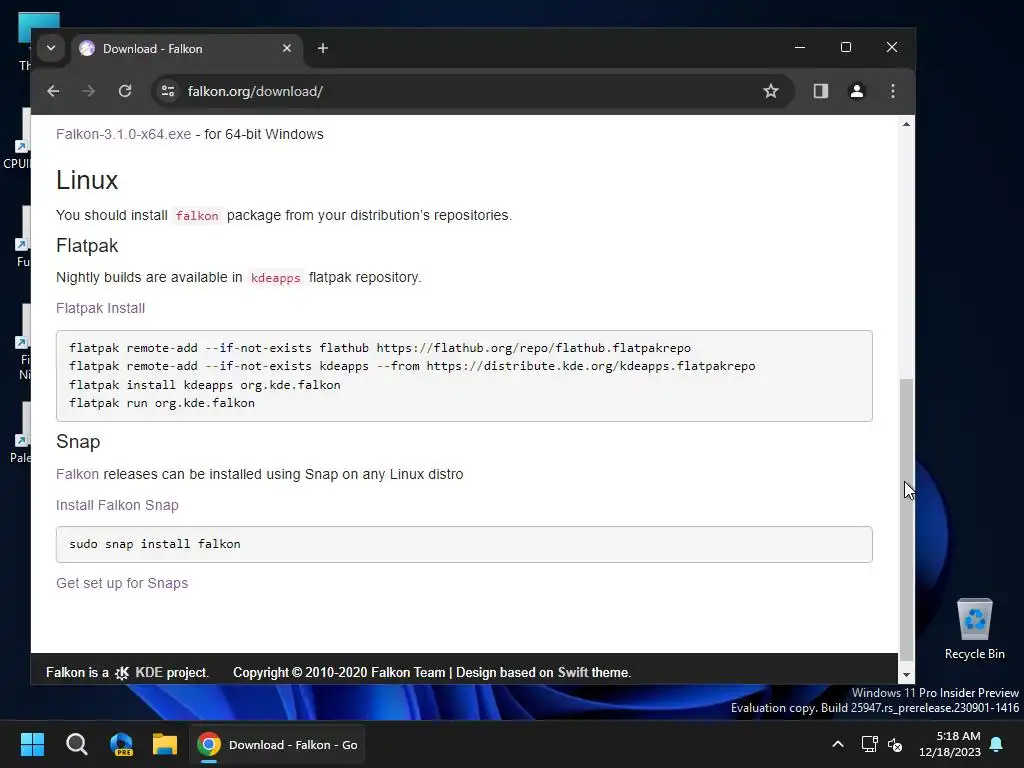Viewport: 1024px width, 768px height.
Task: Close the Chrome window
Action: (891, 47)
